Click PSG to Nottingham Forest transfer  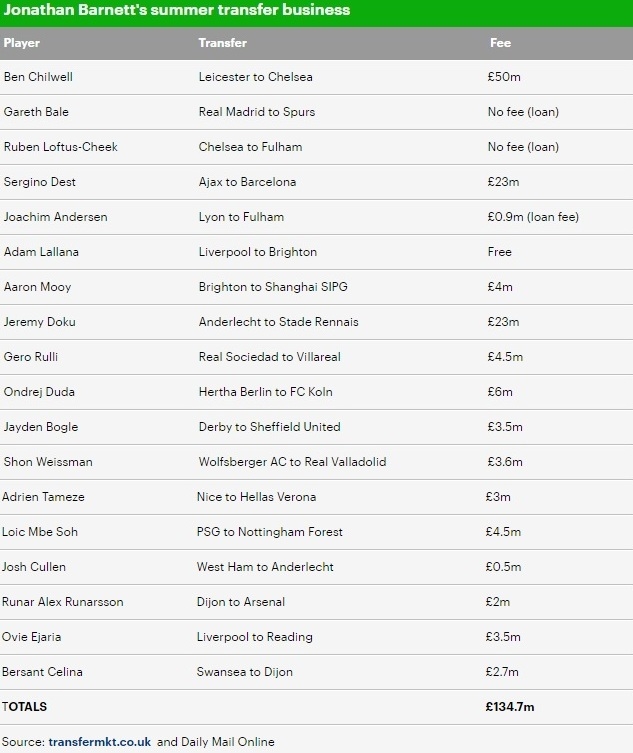tap(269, 532)
